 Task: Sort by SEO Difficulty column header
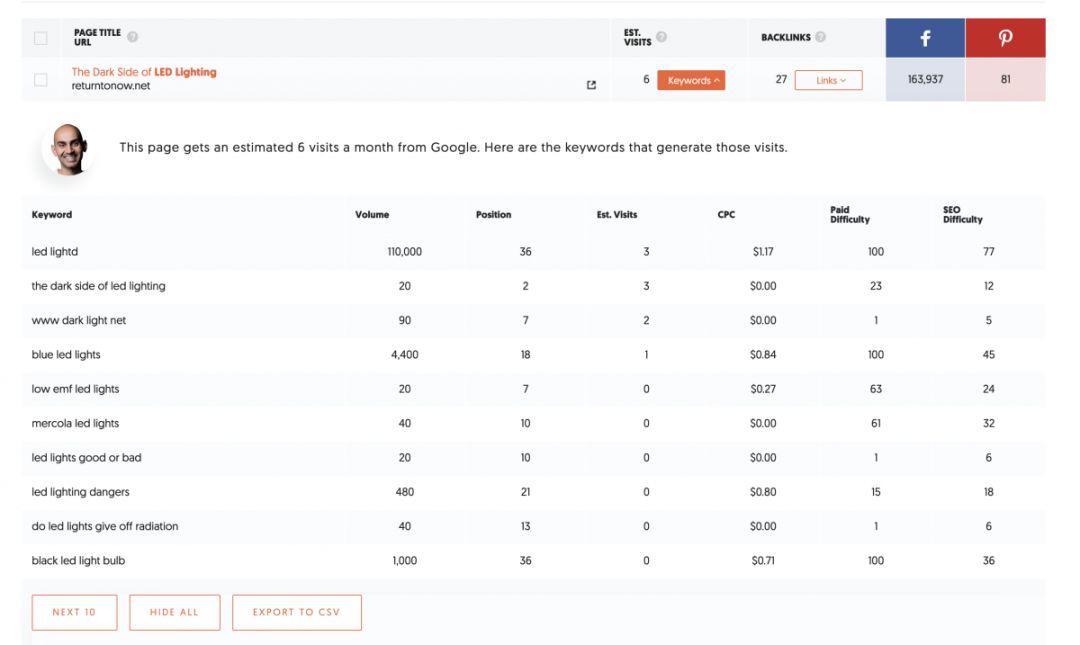pyautogui.click(x=962, y=215)
